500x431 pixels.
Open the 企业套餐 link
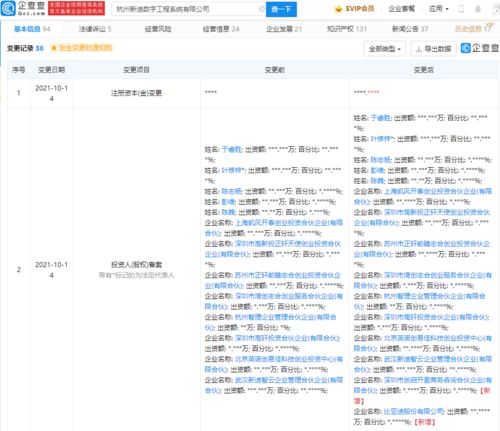[402, 9]
